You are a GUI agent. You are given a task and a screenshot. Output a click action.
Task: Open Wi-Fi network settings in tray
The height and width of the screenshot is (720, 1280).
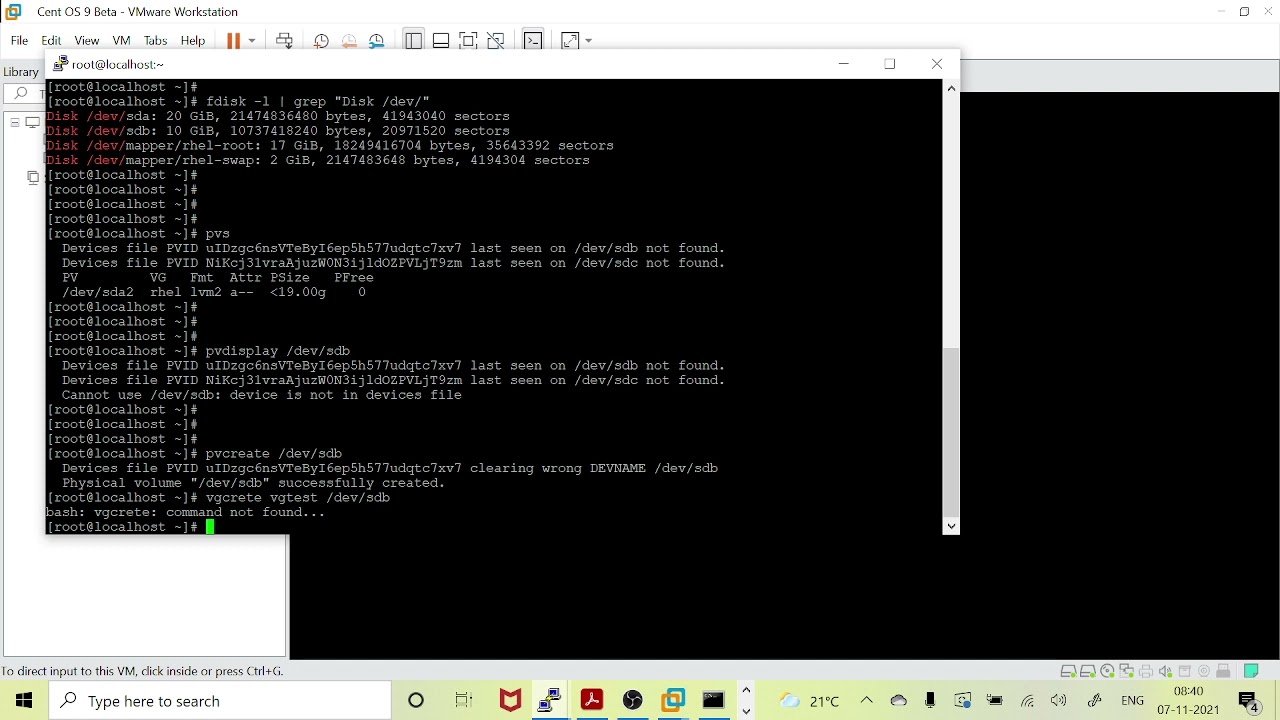pyautogui.click(x=1028, y=701)
